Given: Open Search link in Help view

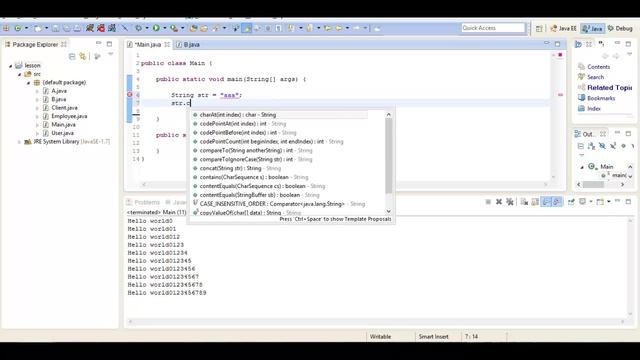Looking at the screenshot, I should (x=596, y=77).
